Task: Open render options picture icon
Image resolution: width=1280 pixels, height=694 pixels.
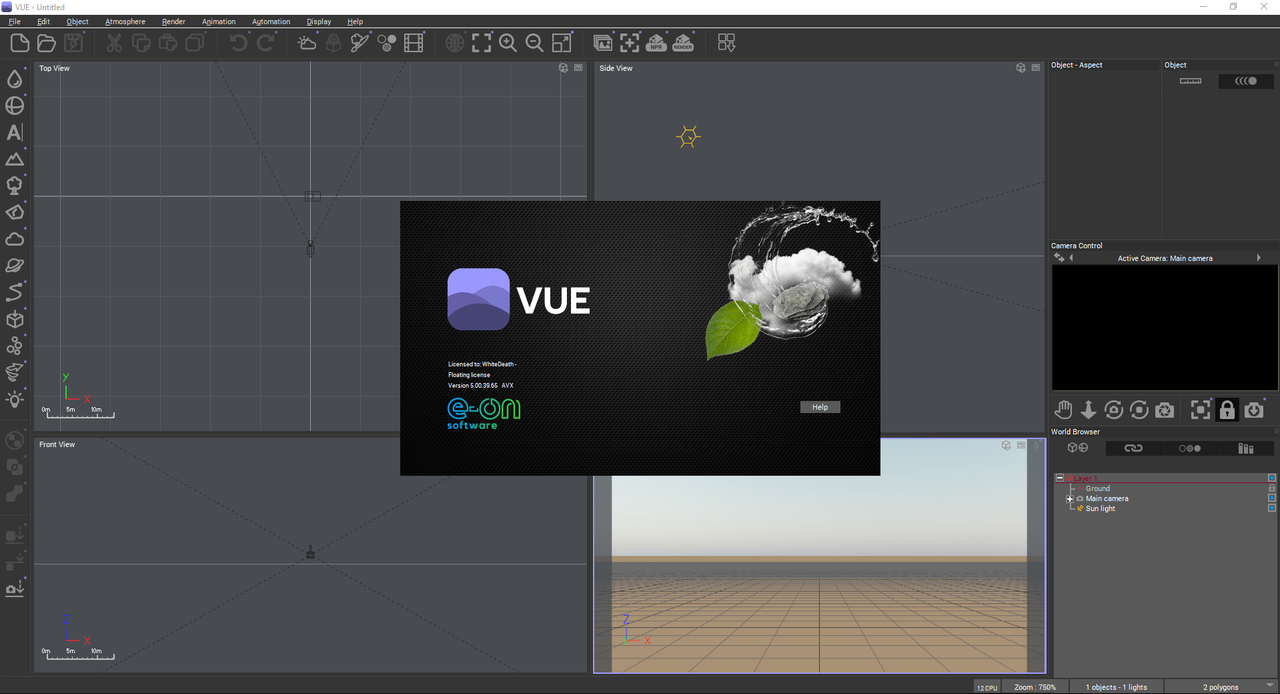Action: (603, 42)
